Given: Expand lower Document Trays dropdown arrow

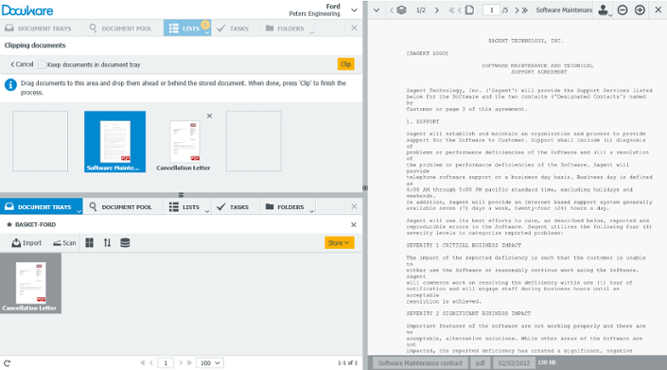Looking at the screenshot, I should pyautogui.click(x=79, y=211).
